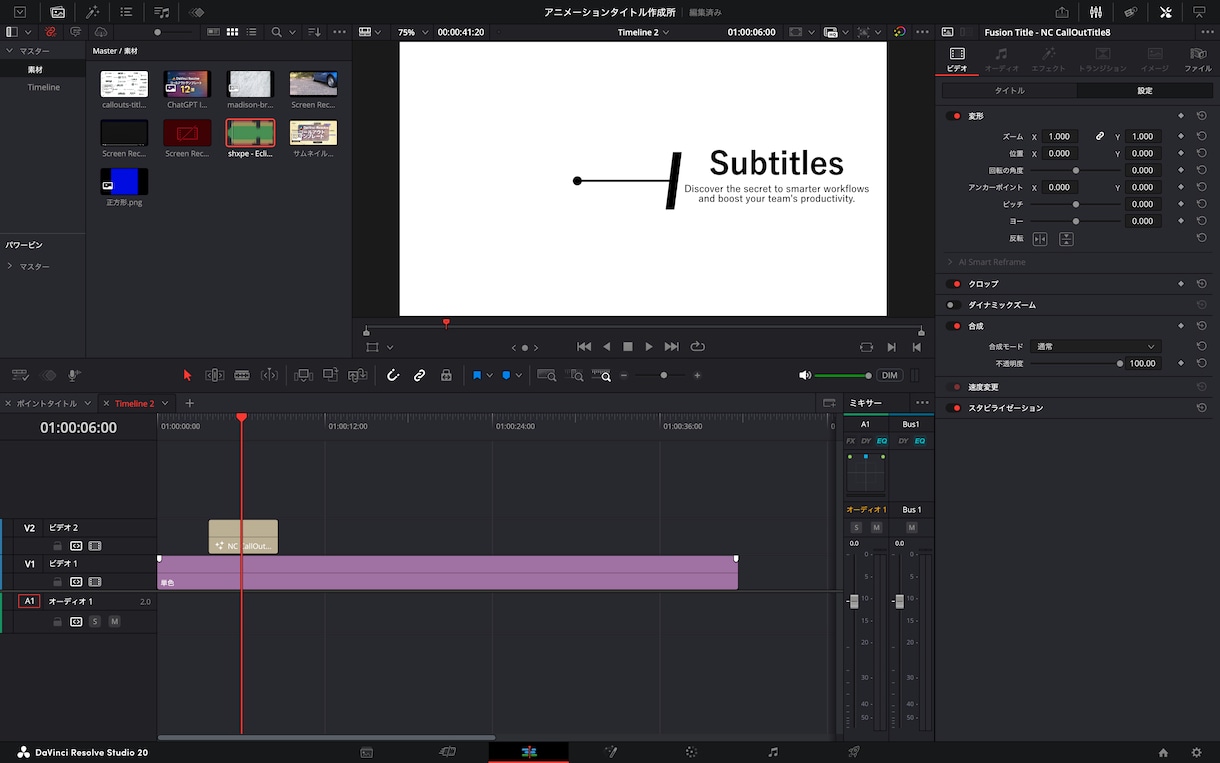Enable the ダイナミックズーム switch
Screen dimensions: 1220x763
pyautogui.click(x=954, y=305)
